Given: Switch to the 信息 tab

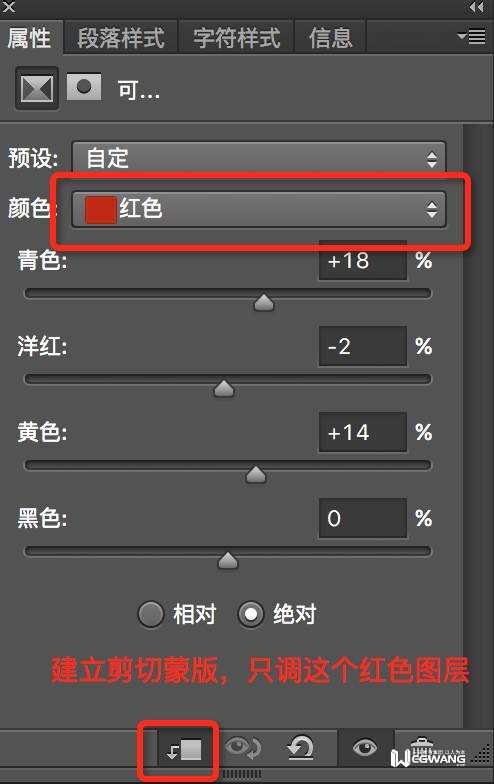Looking at the screenshot, I should tap(330, 38).
